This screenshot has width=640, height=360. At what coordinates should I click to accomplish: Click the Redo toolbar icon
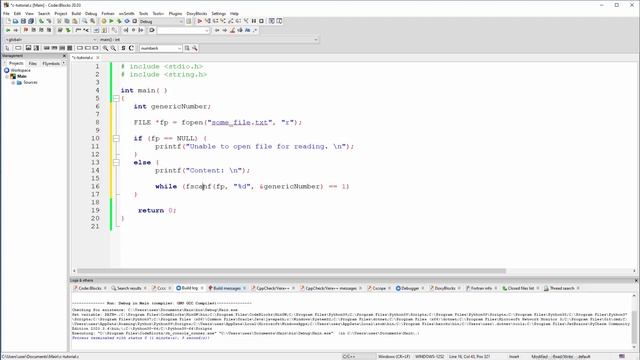coord(49,21)
